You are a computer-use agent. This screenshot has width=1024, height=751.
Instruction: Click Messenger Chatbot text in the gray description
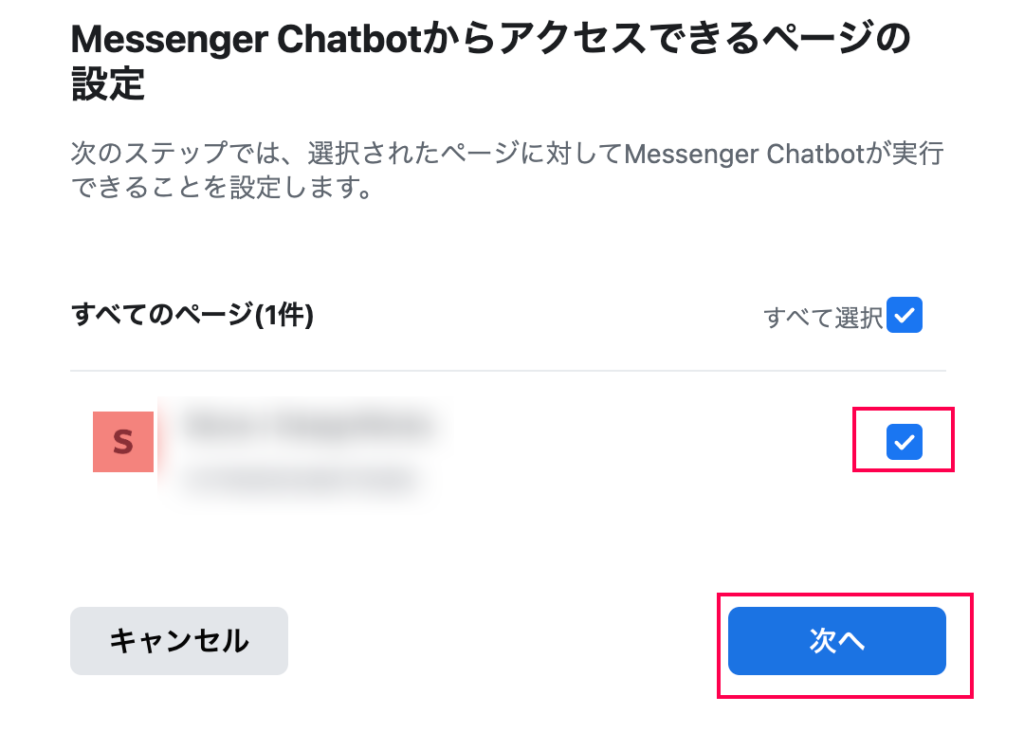coord(744,154)
